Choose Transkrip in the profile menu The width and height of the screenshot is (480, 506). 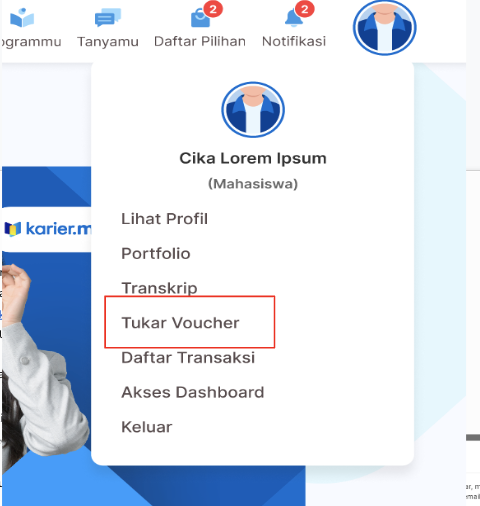(x=159, y=288)
